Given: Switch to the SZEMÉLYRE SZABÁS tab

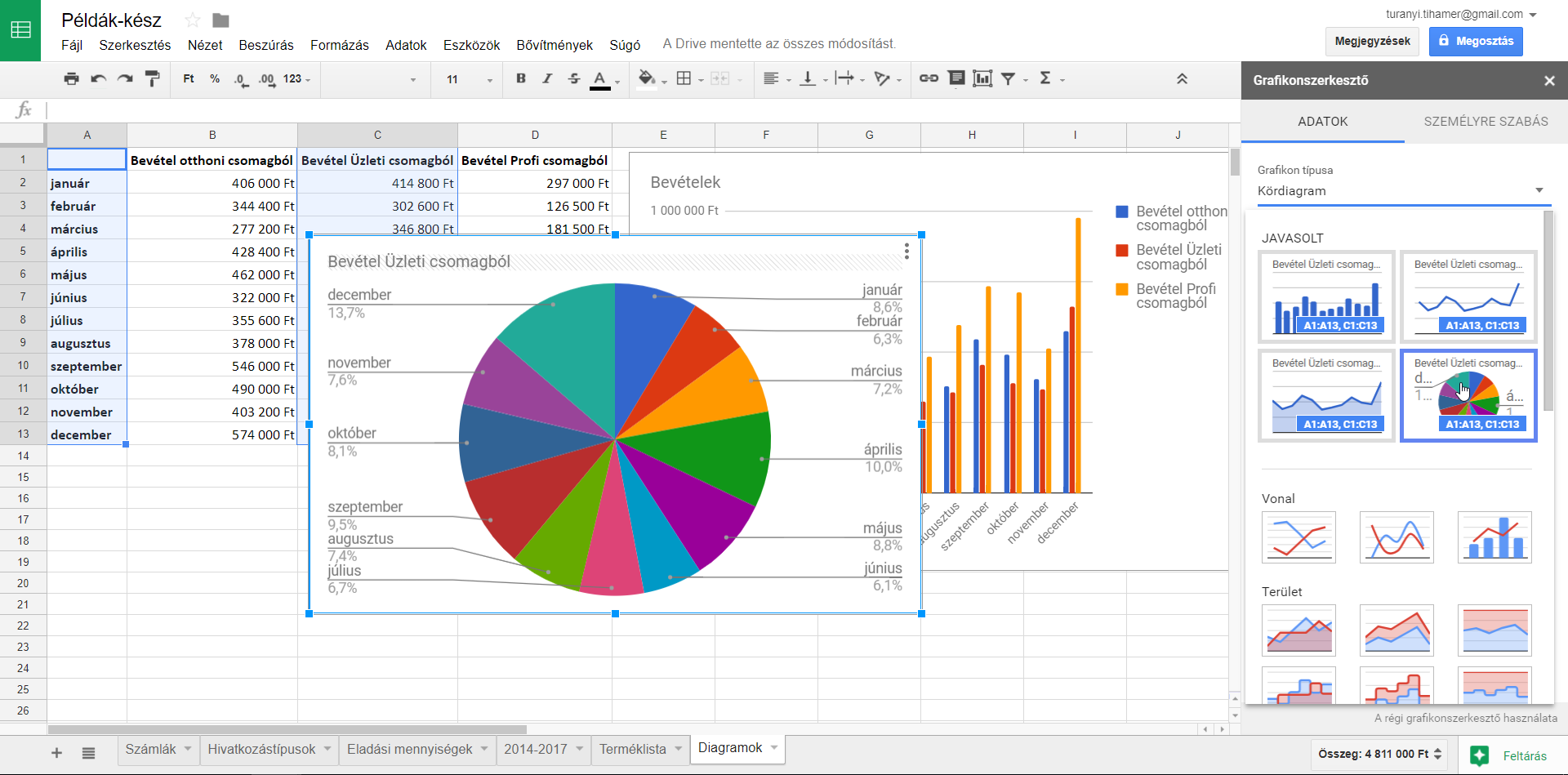Looking at the screenshot, I should 1486,122.
